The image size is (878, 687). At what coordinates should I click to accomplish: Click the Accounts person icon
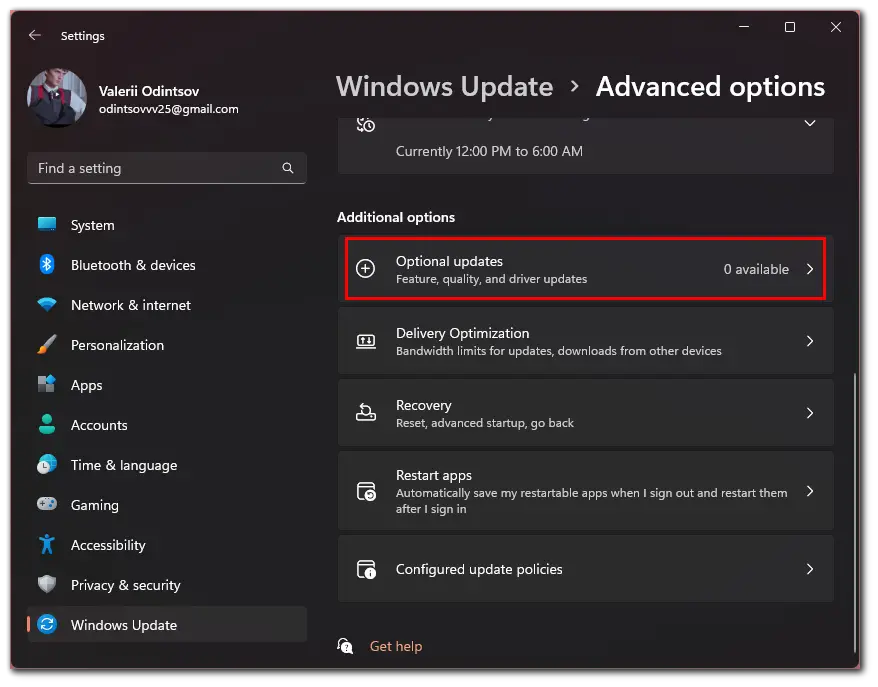[47, 424]
